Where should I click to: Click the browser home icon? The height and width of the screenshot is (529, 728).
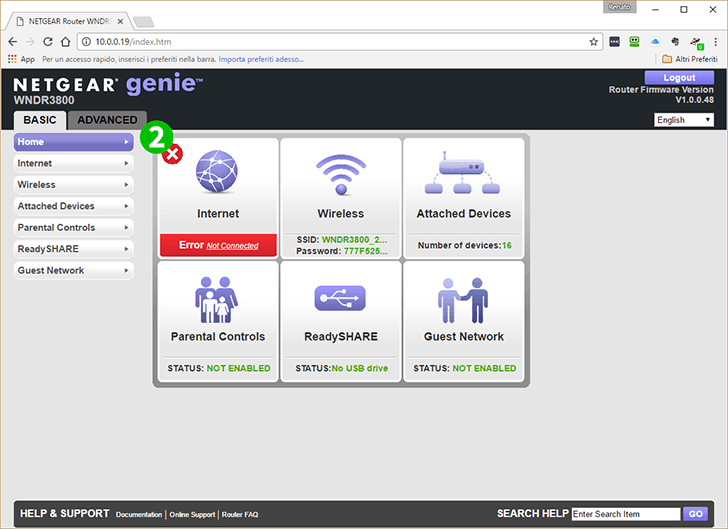click(65, 42)
